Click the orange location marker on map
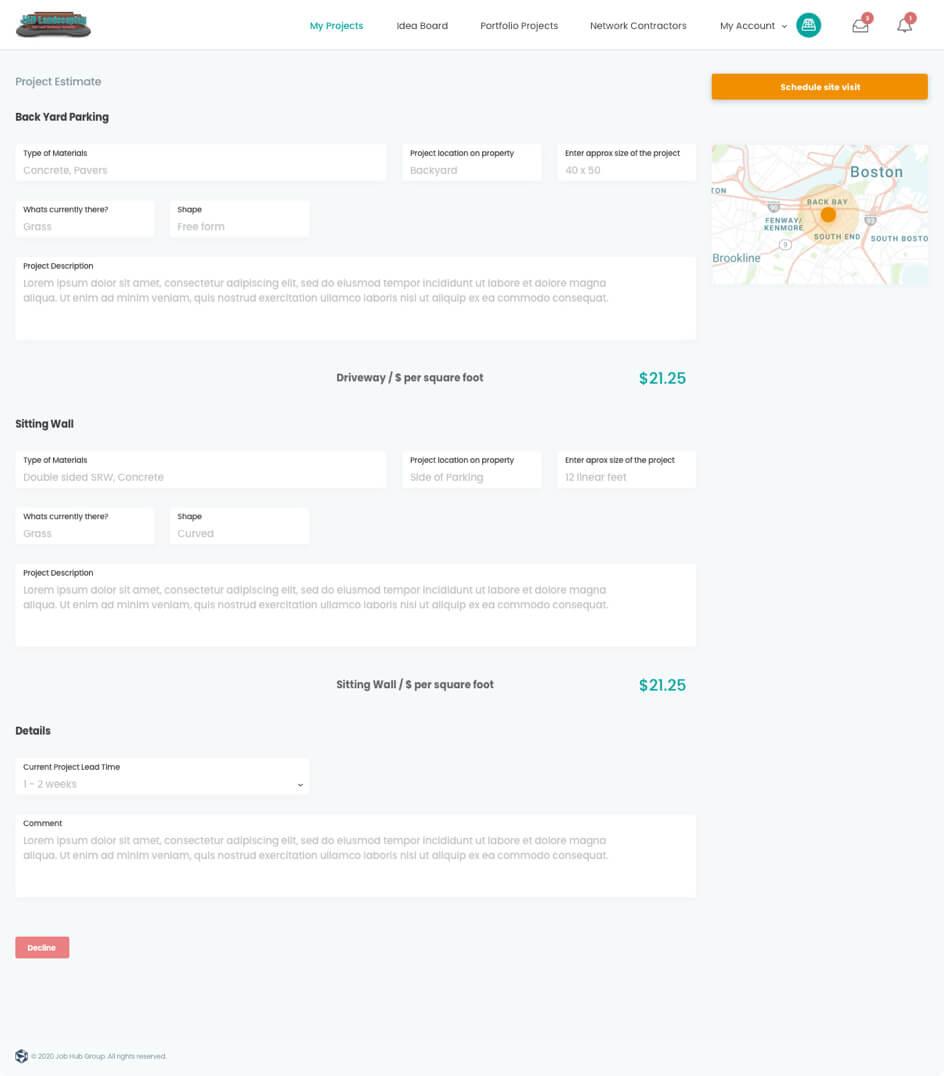 (x=828, y=215)
